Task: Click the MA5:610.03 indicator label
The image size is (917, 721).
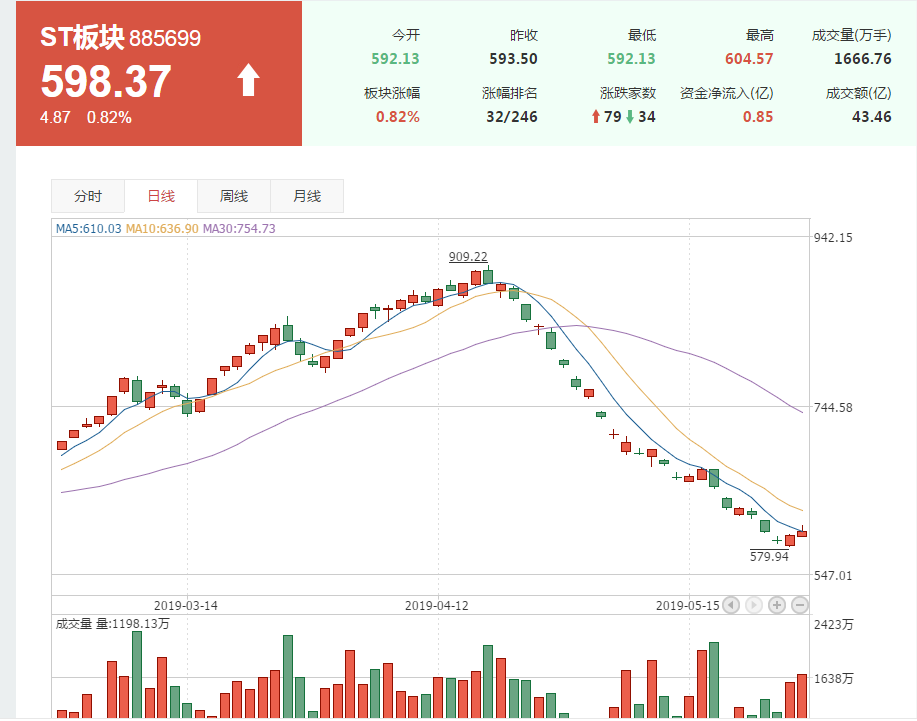Action: pos(88,229)
